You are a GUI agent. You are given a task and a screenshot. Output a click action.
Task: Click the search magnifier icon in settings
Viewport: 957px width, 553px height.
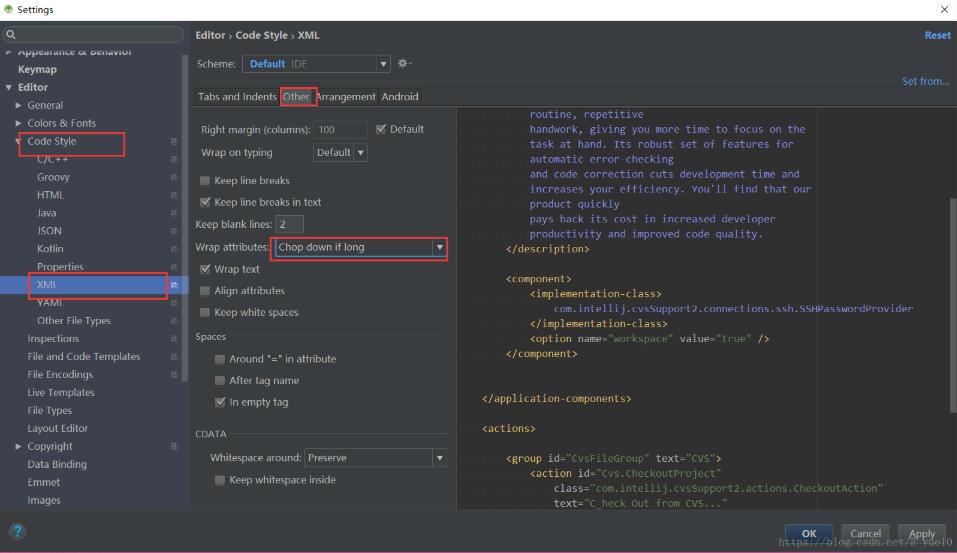[11, 35]
